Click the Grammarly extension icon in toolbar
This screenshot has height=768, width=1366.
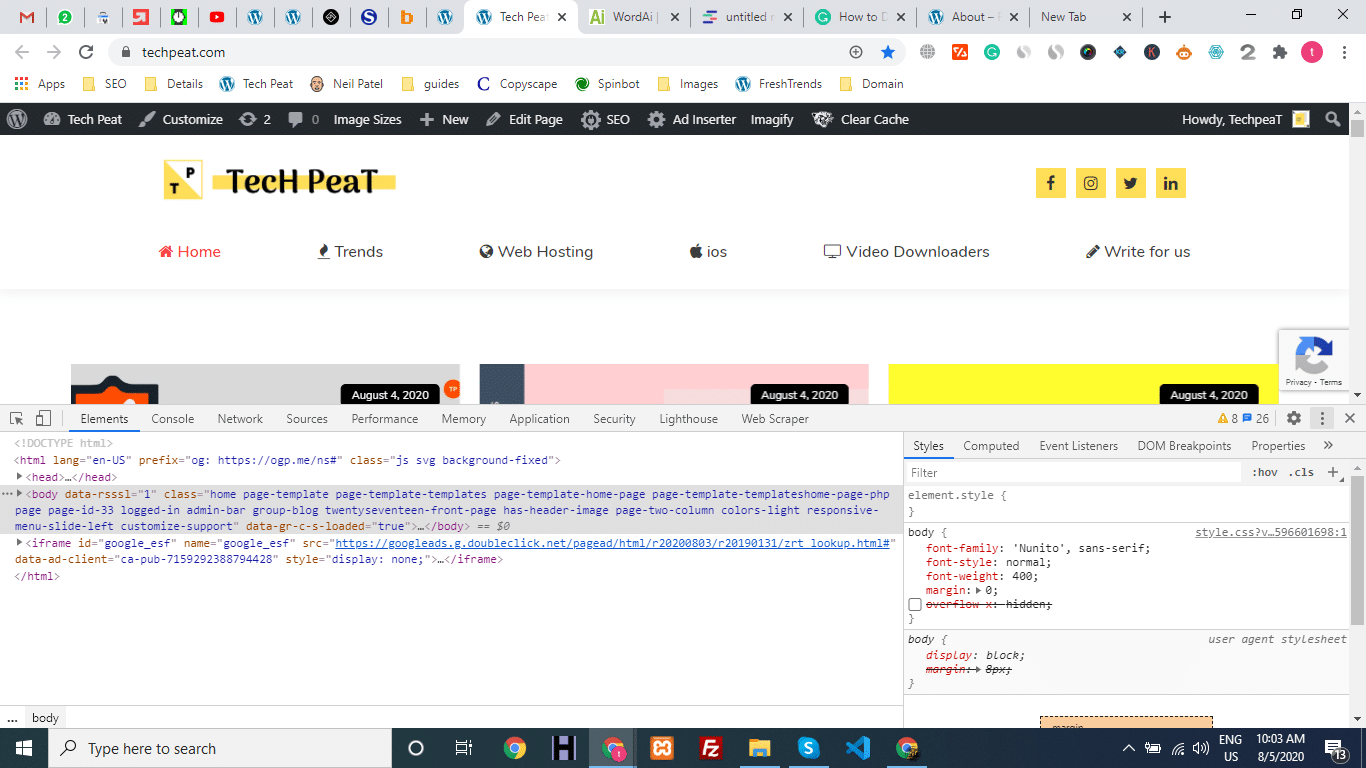(x=991, y=52)
